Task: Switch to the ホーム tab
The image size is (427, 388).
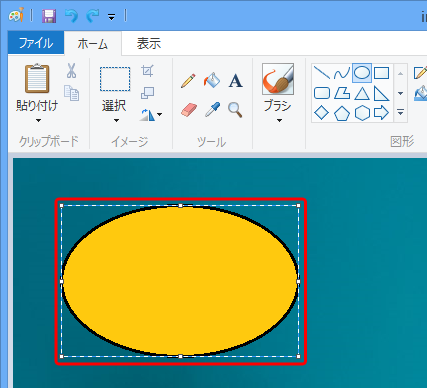Action: [93, 43]
